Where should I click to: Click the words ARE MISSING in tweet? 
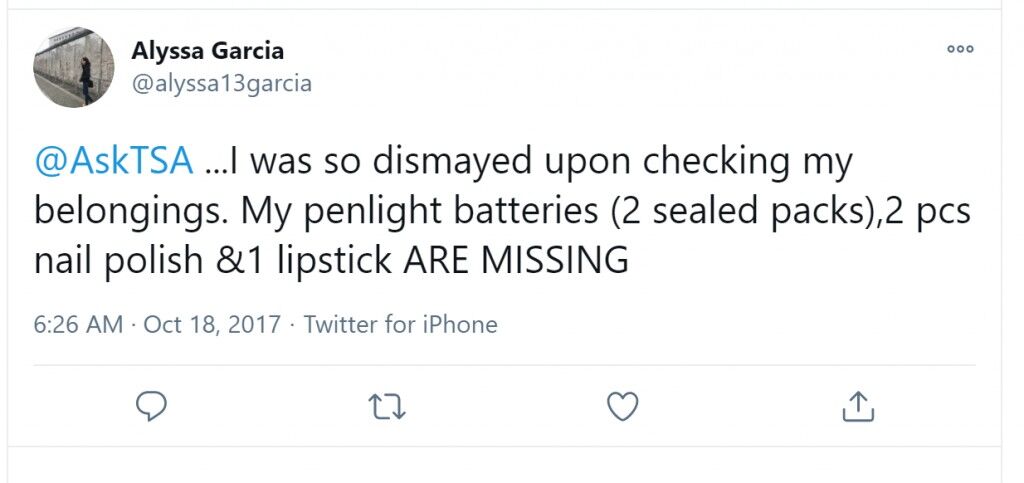515,260
